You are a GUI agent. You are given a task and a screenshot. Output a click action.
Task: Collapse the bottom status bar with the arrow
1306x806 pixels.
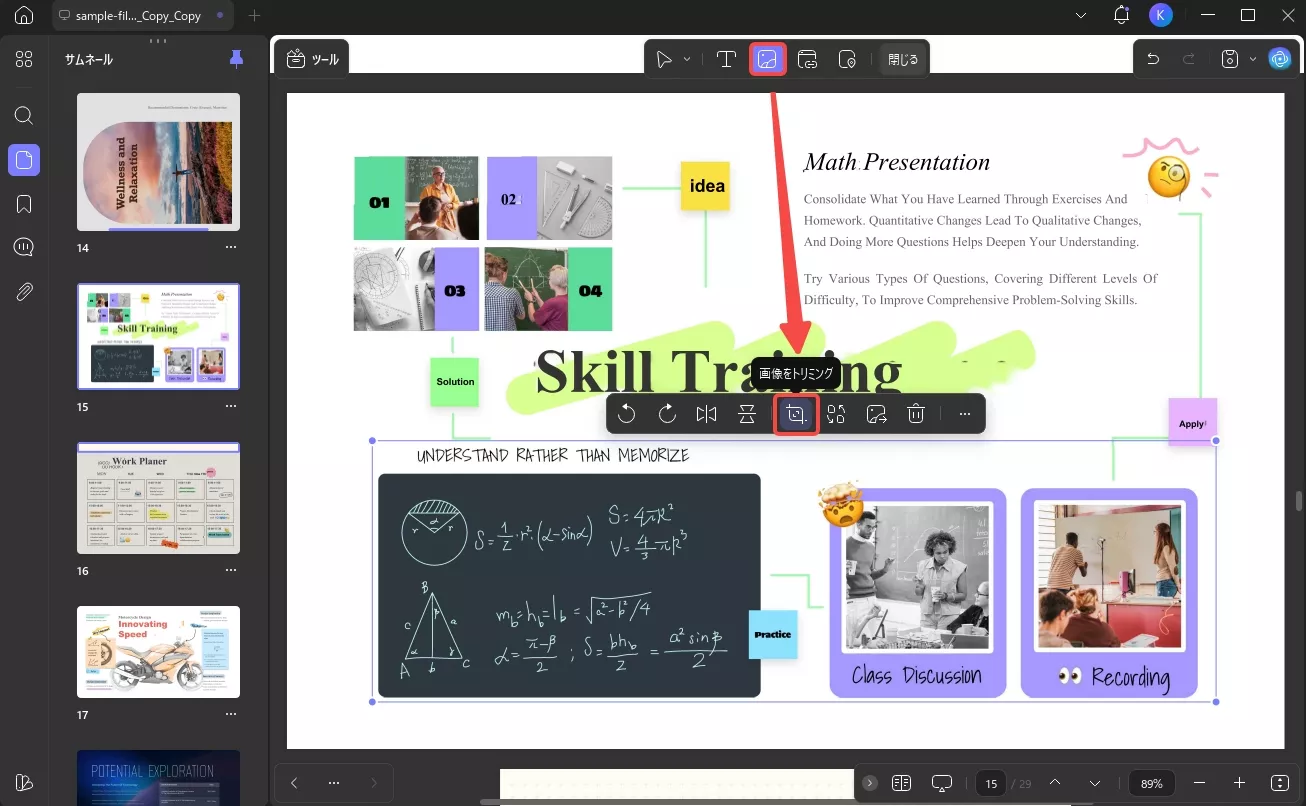pyautogui.click(x=870, y=783)
